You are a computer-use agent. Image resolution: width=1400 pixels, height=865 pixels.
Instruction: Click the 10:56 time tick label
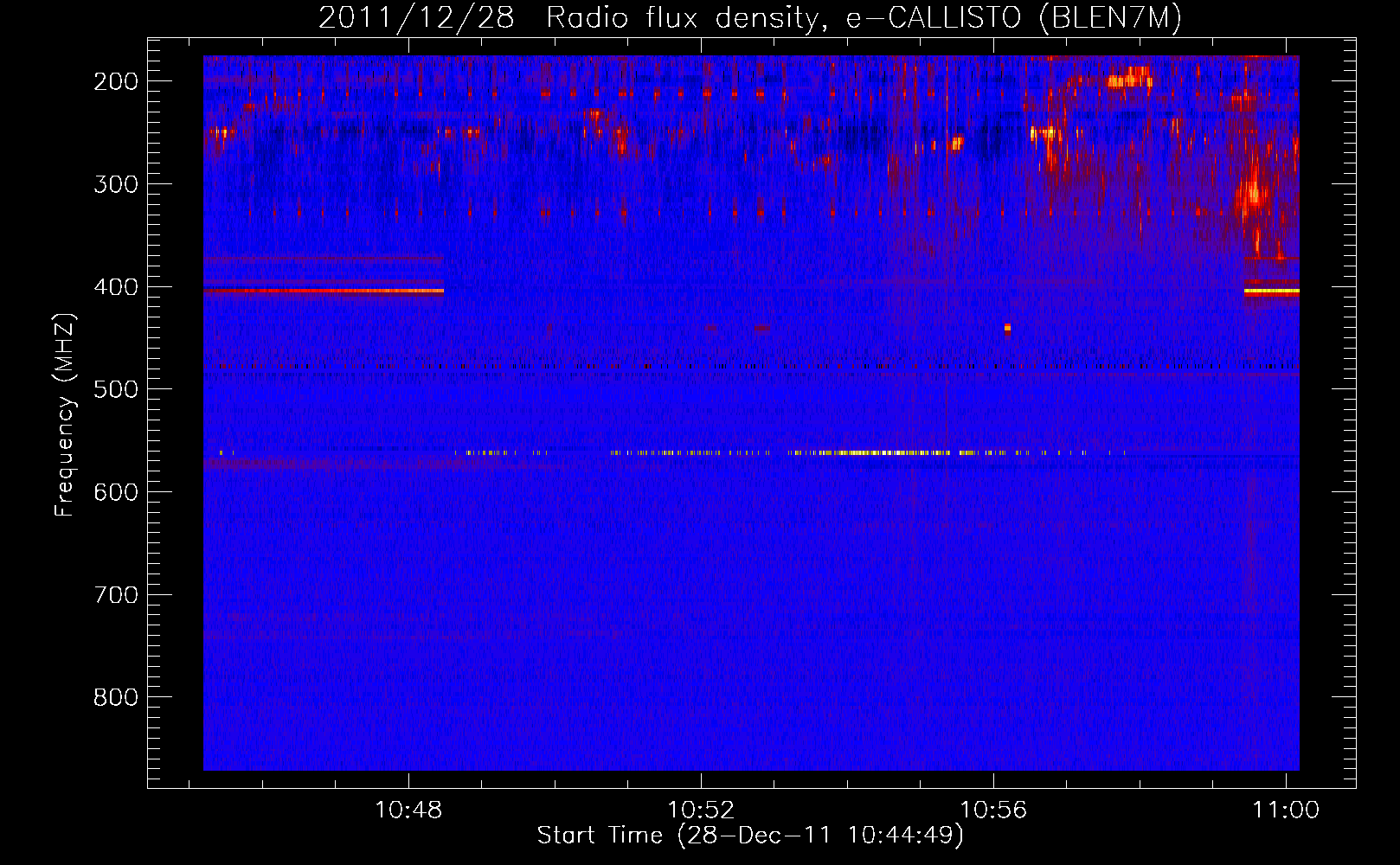(x=993, y=810)
